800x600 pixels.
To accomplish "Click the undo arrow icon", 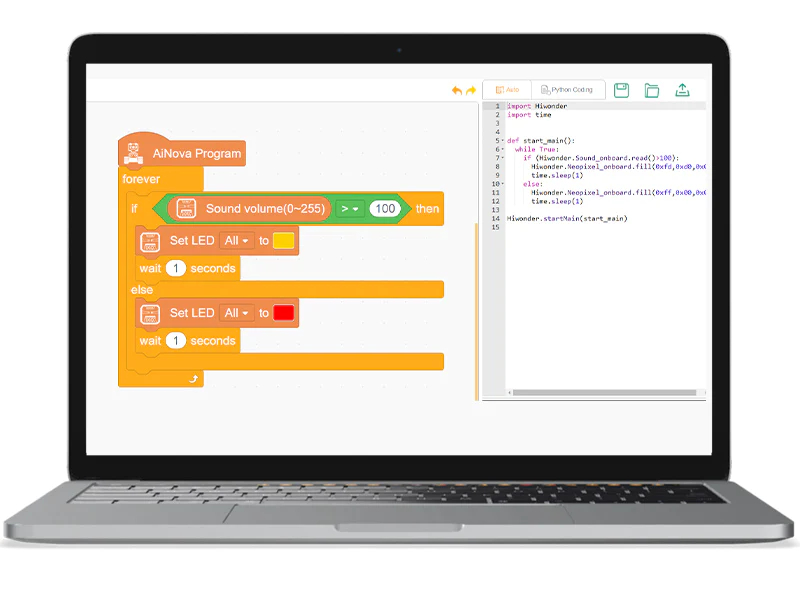I will click(x=457, y=91).
